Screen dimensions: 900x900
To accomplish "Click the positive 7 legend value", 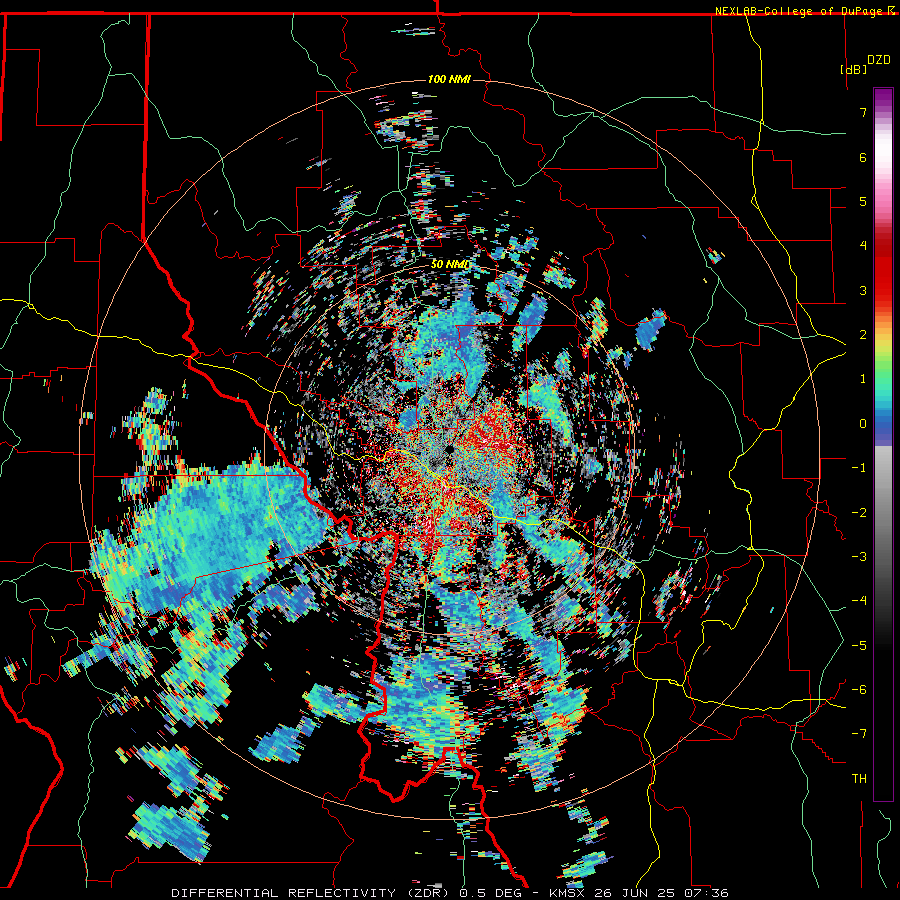I will pos(863,112).
